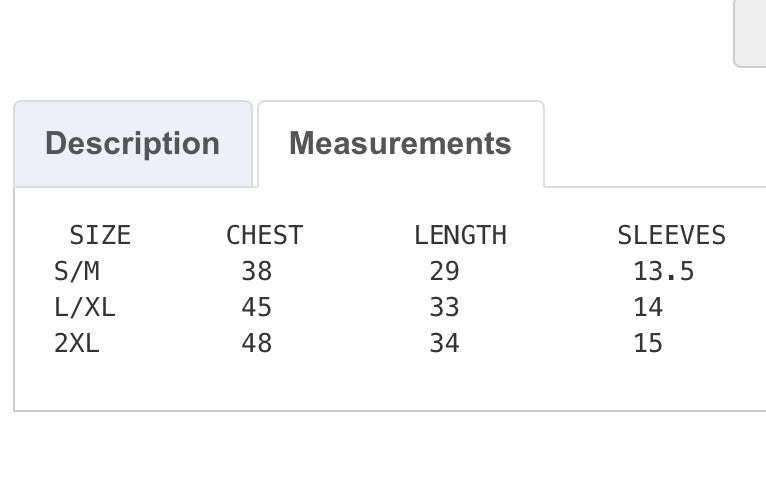This screenshot has width=766, height=482.
Task: Click length value 29 for S/M
Action: (x=444, y=272)
